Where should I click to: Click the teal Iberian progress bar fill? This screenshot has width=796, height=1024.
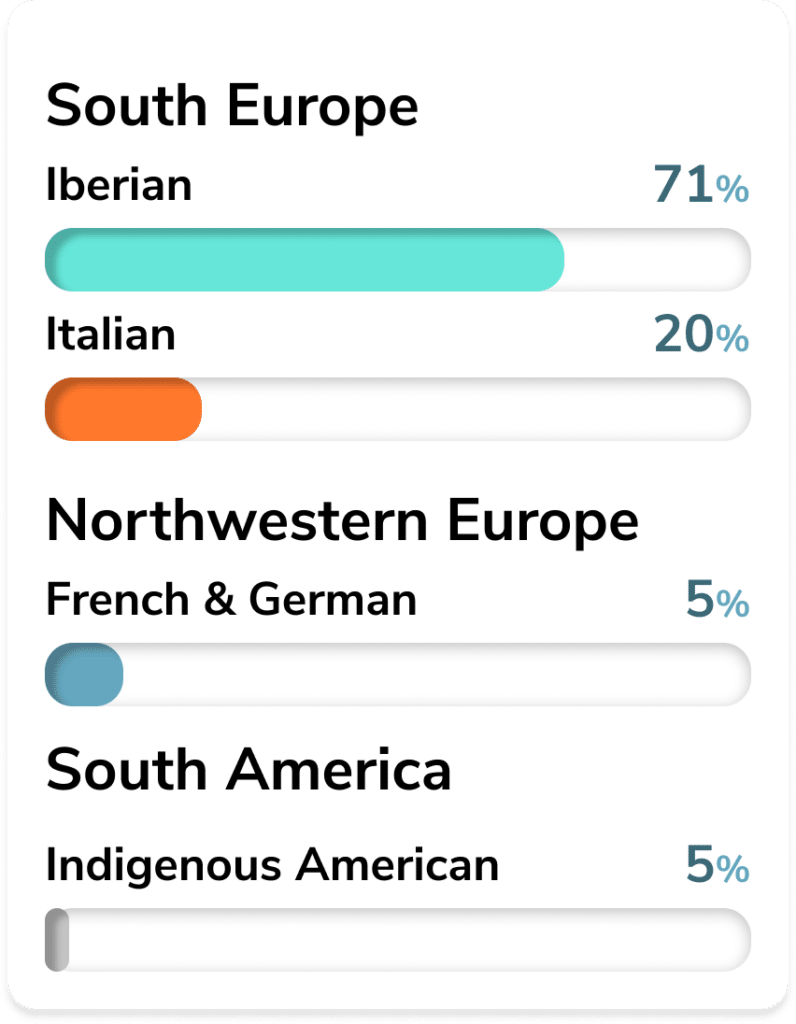[304, 259]
